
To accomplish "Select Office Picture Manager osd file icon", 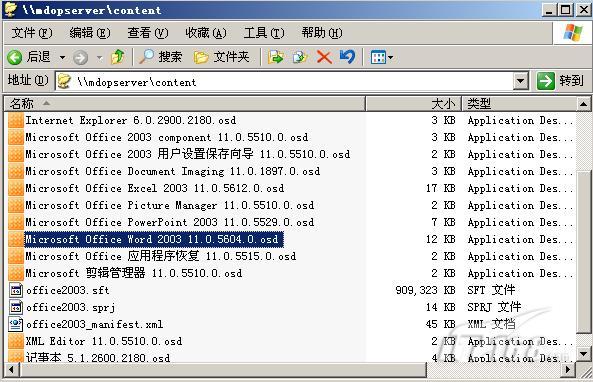I will click(x=16, y=205).
